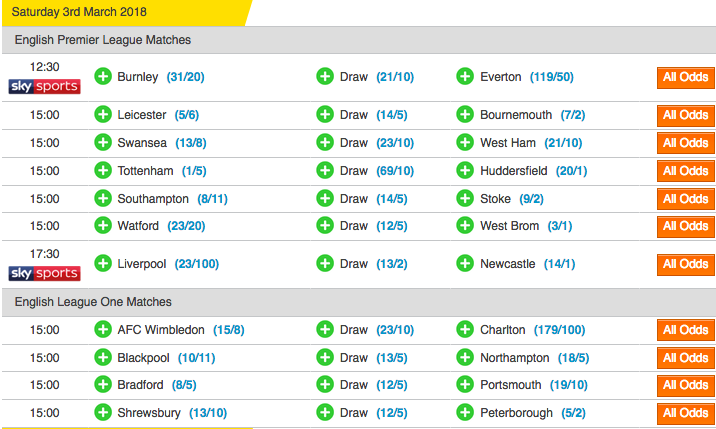716x429 pixels.
Task: Click the English League One Matches header
Action: (x=93, y=301)
